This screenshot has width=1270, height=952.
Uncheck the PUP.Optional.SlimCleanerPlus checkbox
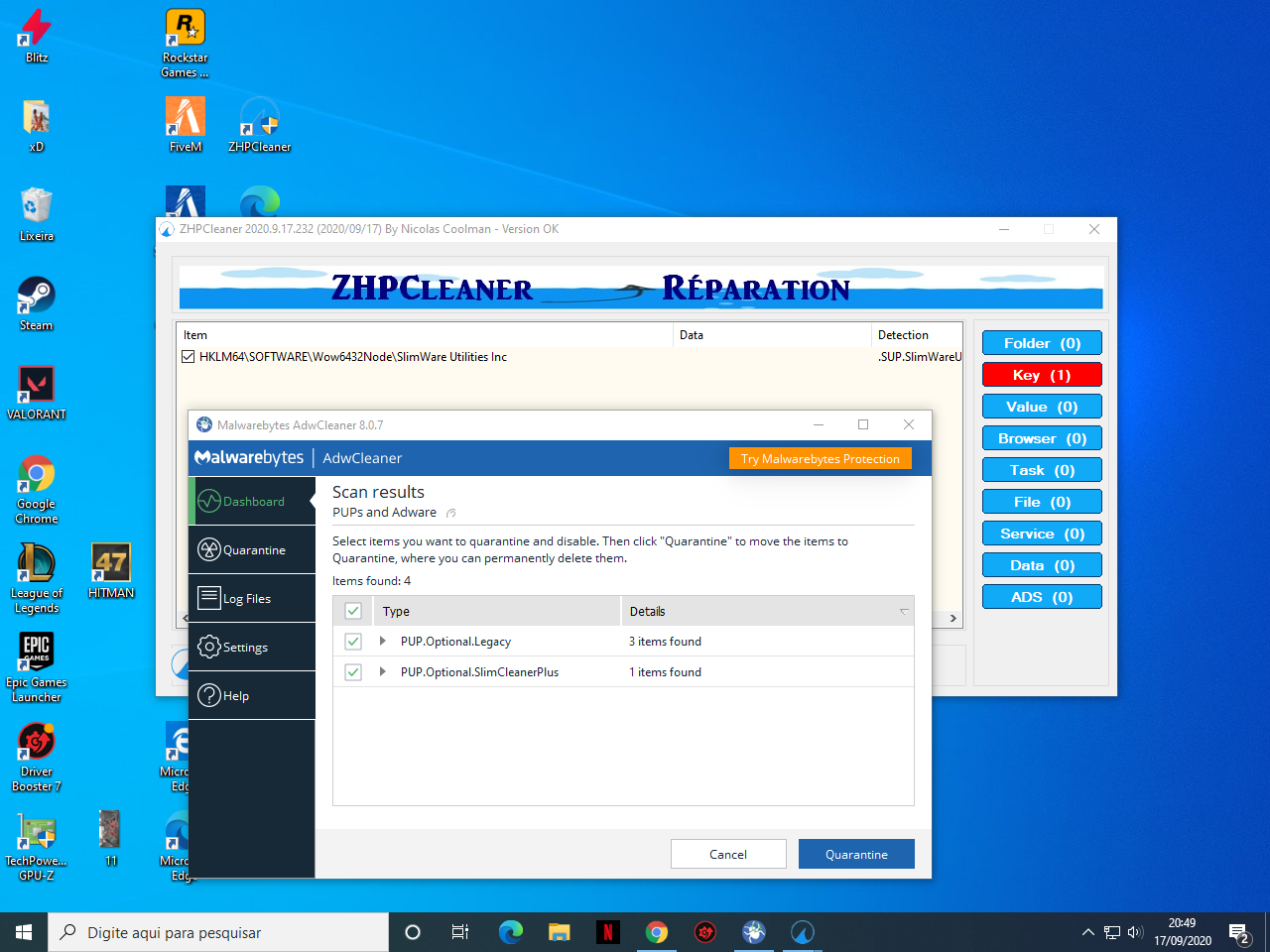pos(353,672)
